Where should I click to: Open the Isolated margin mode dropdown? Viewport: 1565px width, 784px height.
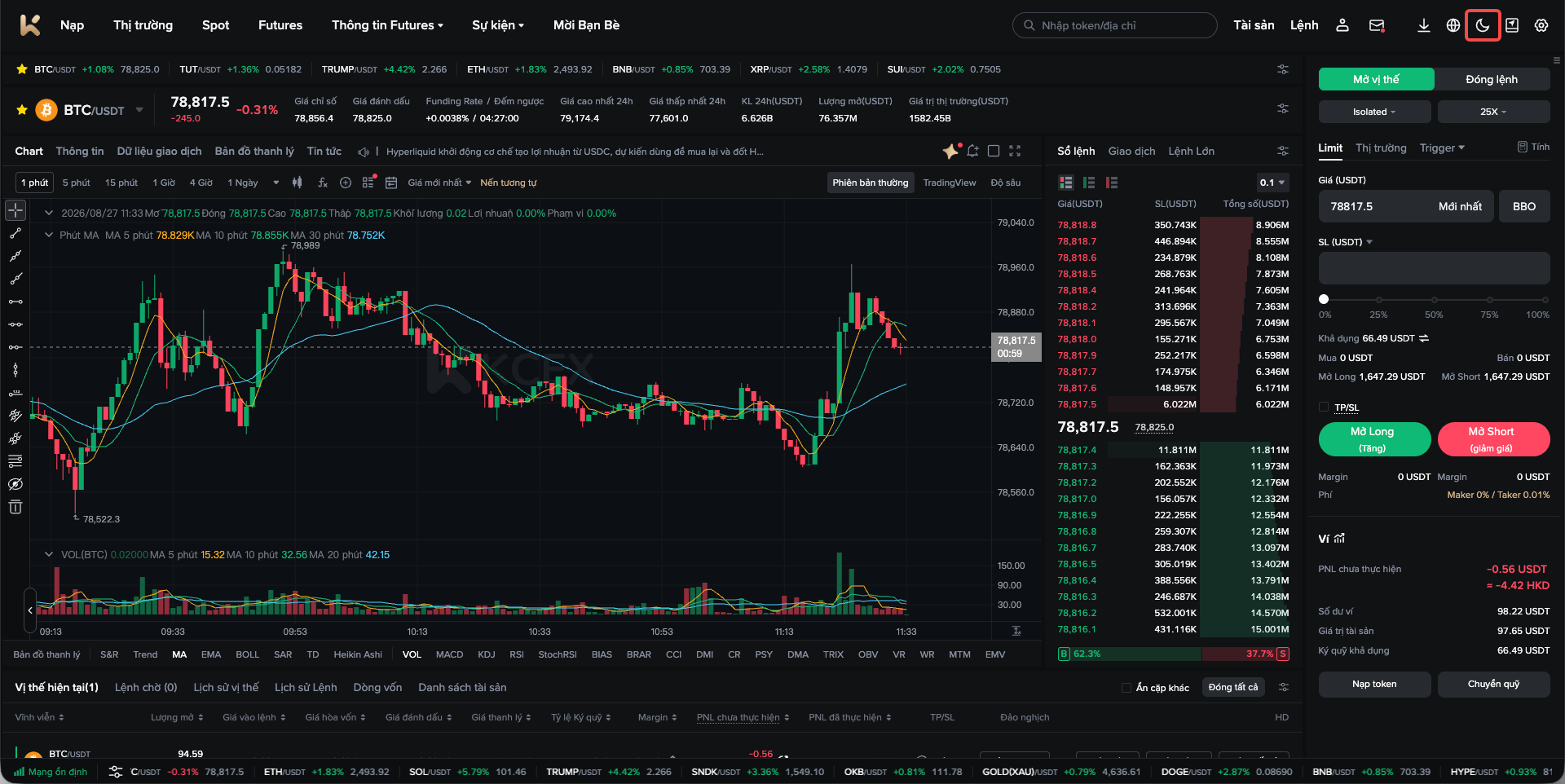pos(1374,112)
